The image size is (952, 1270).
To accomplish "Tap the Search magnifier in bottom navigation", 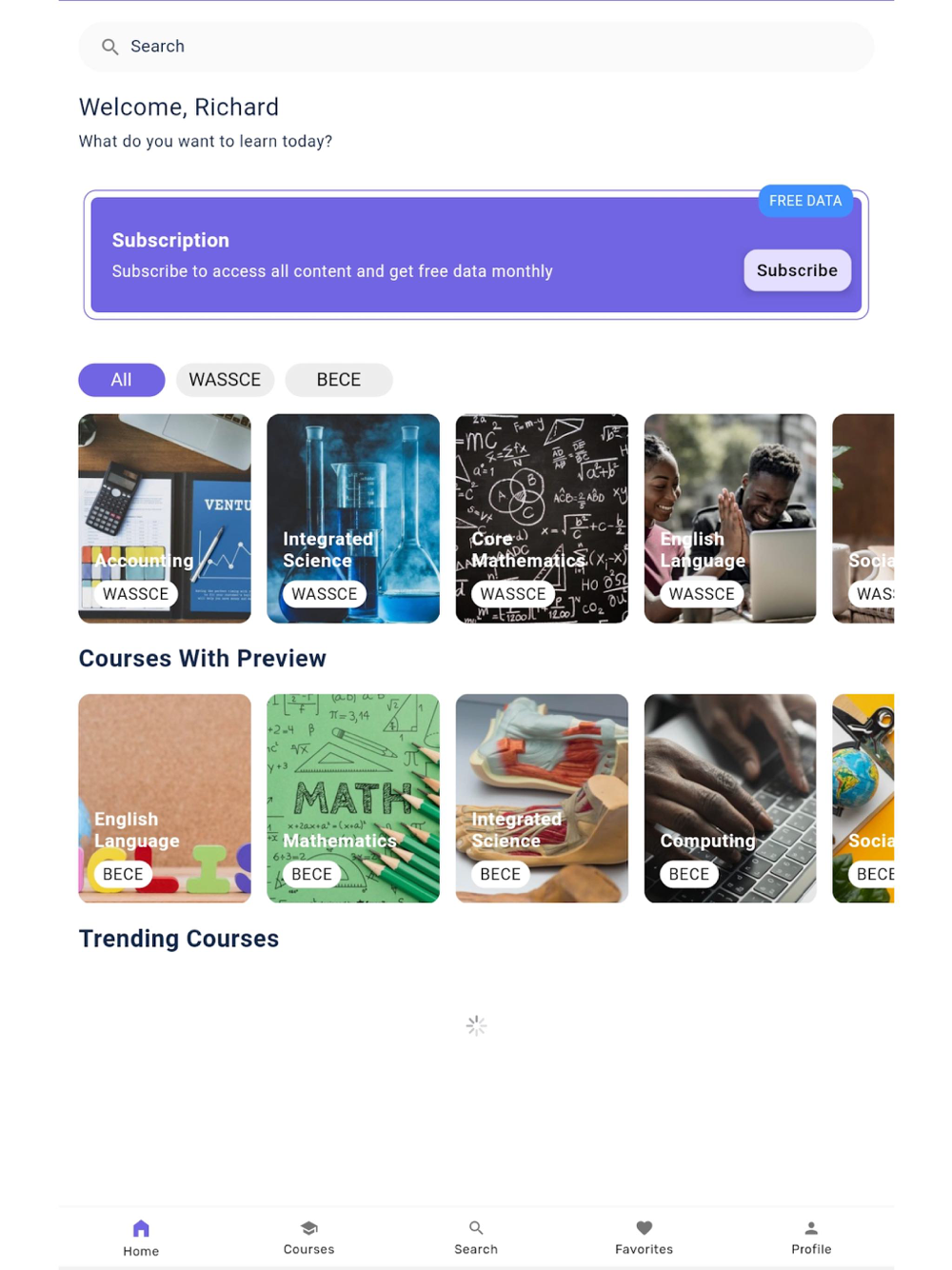I will pyautogui.click(x=476, y=1228).
